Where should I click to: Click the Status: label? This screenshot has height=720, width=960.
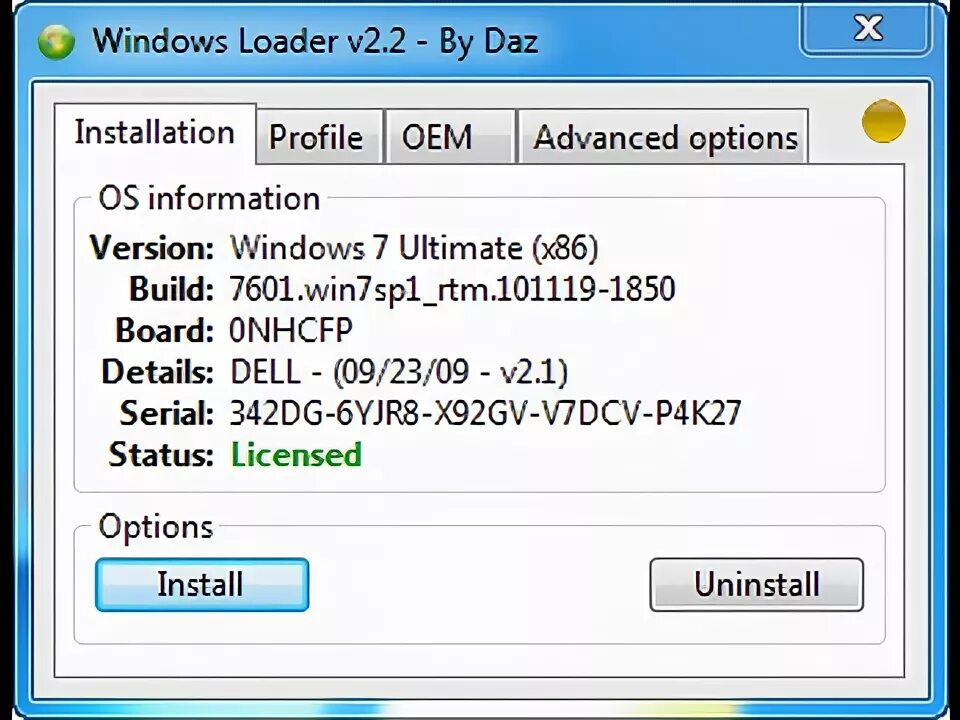161,454
